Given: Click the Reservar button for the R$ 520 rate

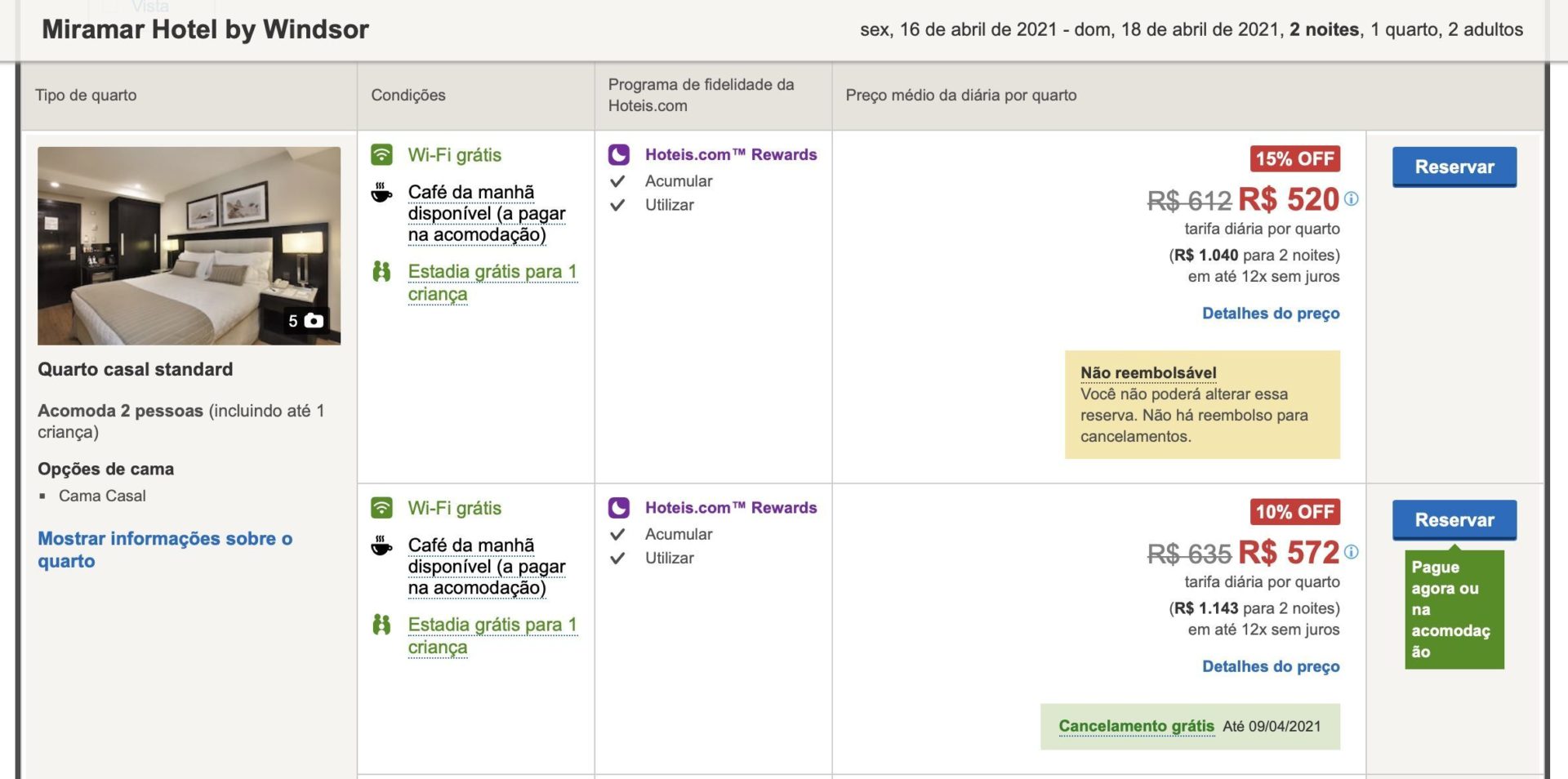Looking at the screenshot, I should click(x=1454, y=167).
